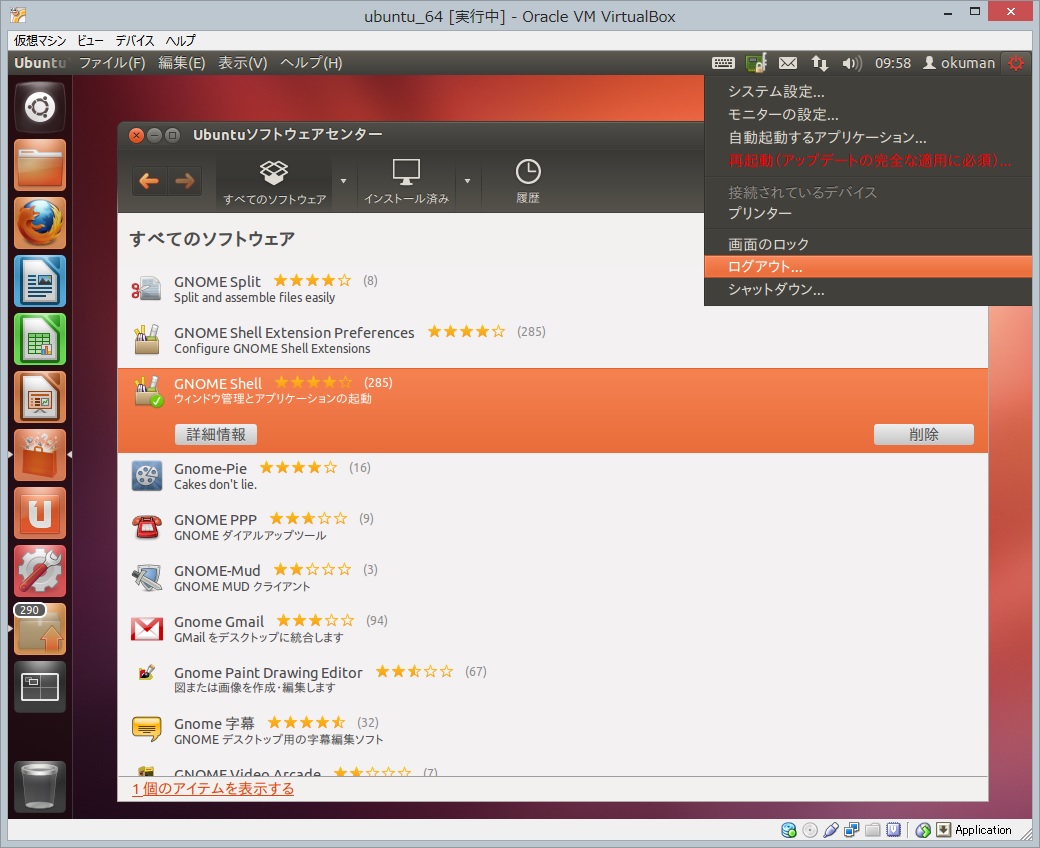
Task: Click the 1個のアイテムを表示する link
Action: pyautogui.click(x=213, y=788)
